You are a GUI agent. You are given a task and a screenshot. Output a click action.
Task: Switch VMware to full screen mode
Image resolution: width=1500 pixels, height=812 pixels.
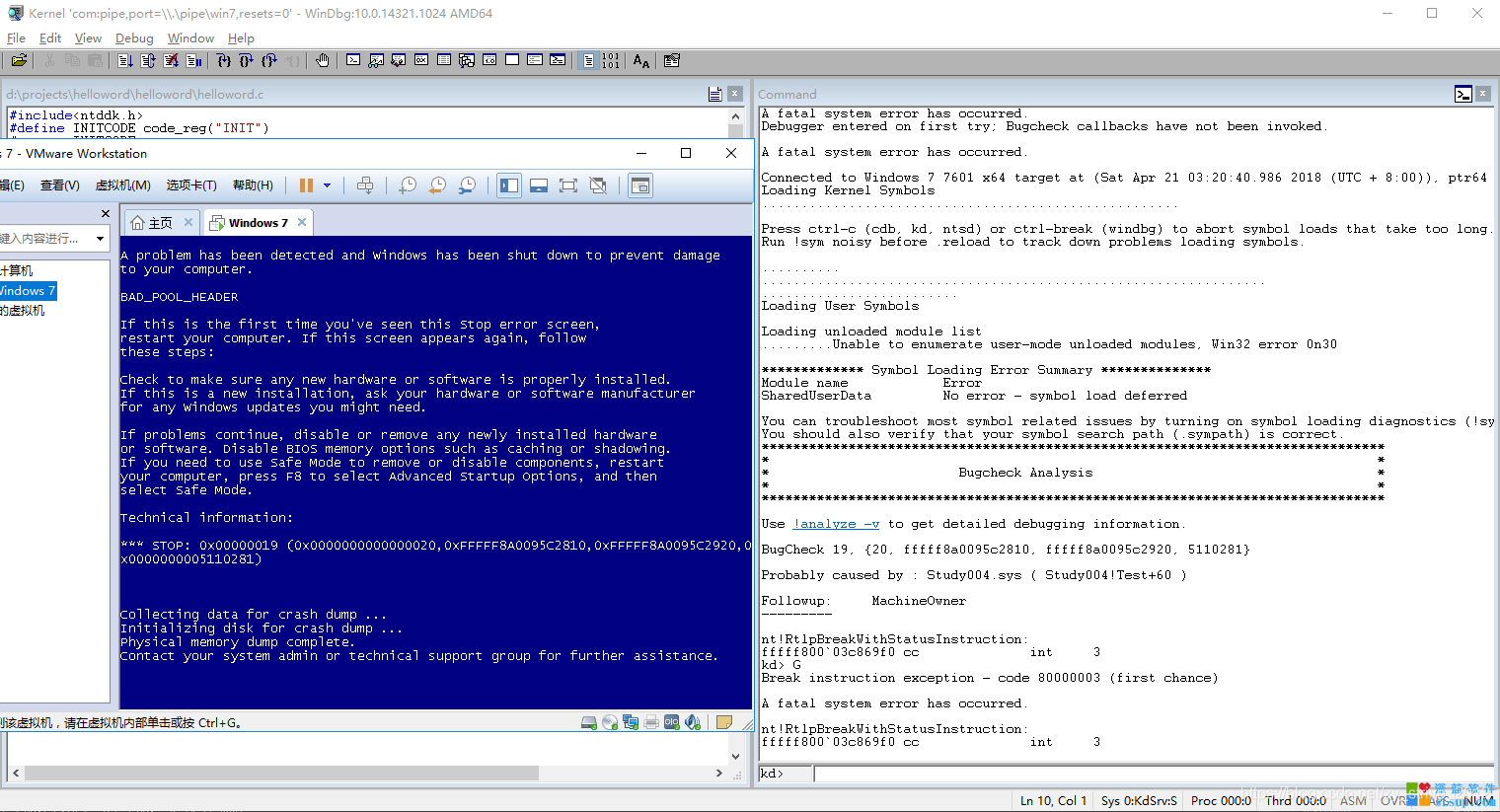568,185
